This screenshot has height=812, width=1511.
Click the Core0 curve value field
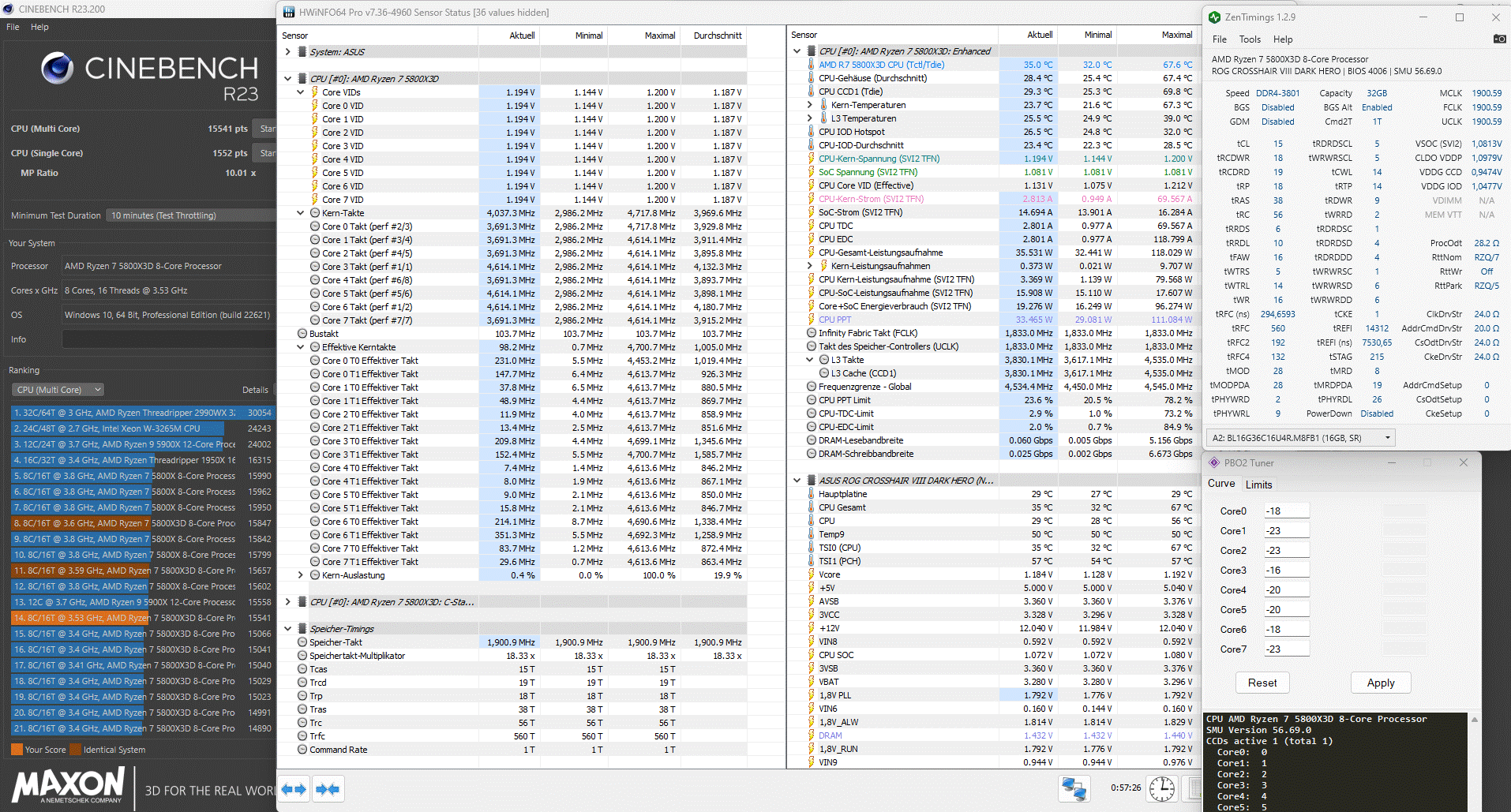coord(1286,511)
